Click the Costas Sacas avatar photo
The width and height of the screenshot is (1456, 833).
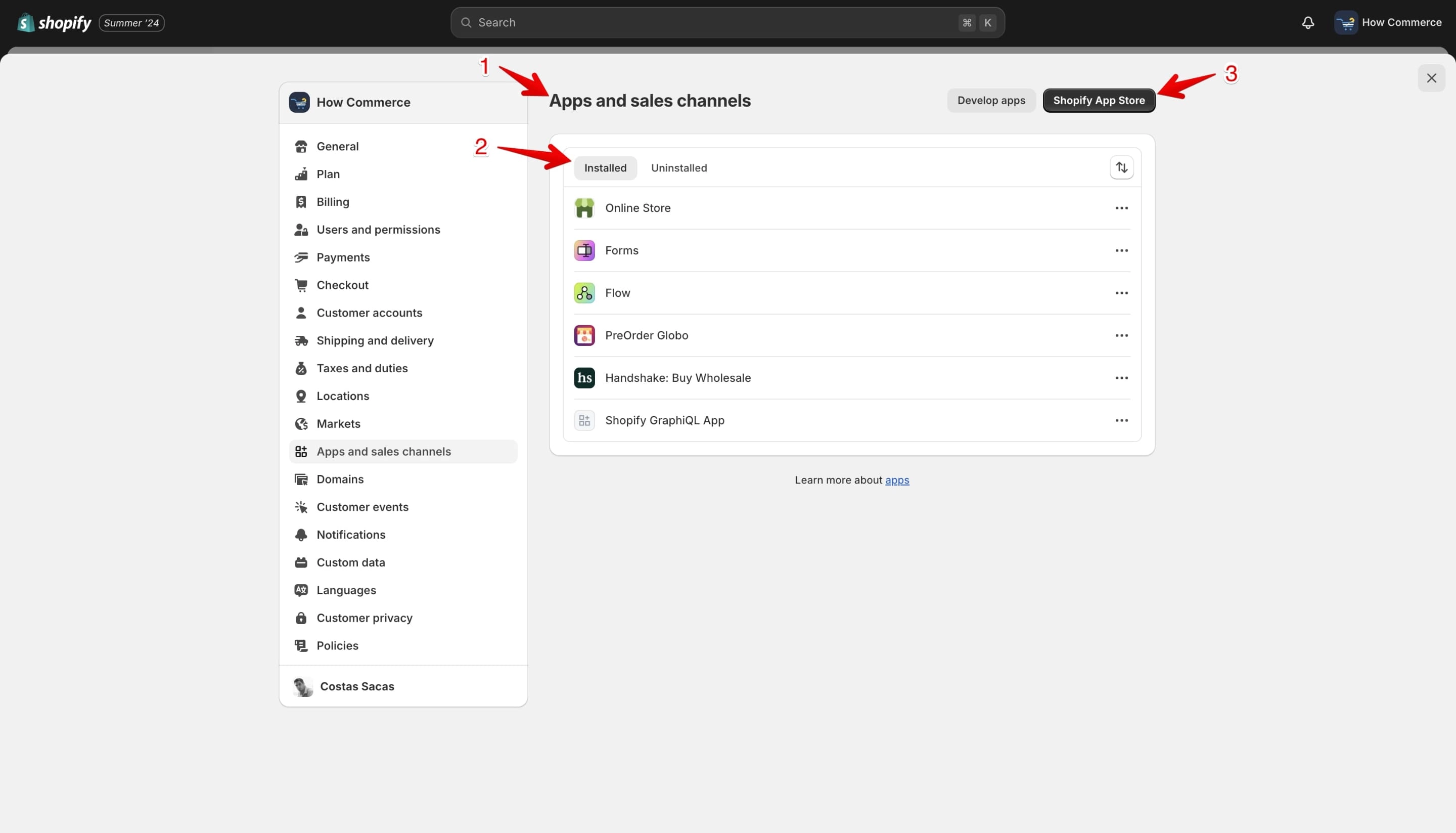302,686
